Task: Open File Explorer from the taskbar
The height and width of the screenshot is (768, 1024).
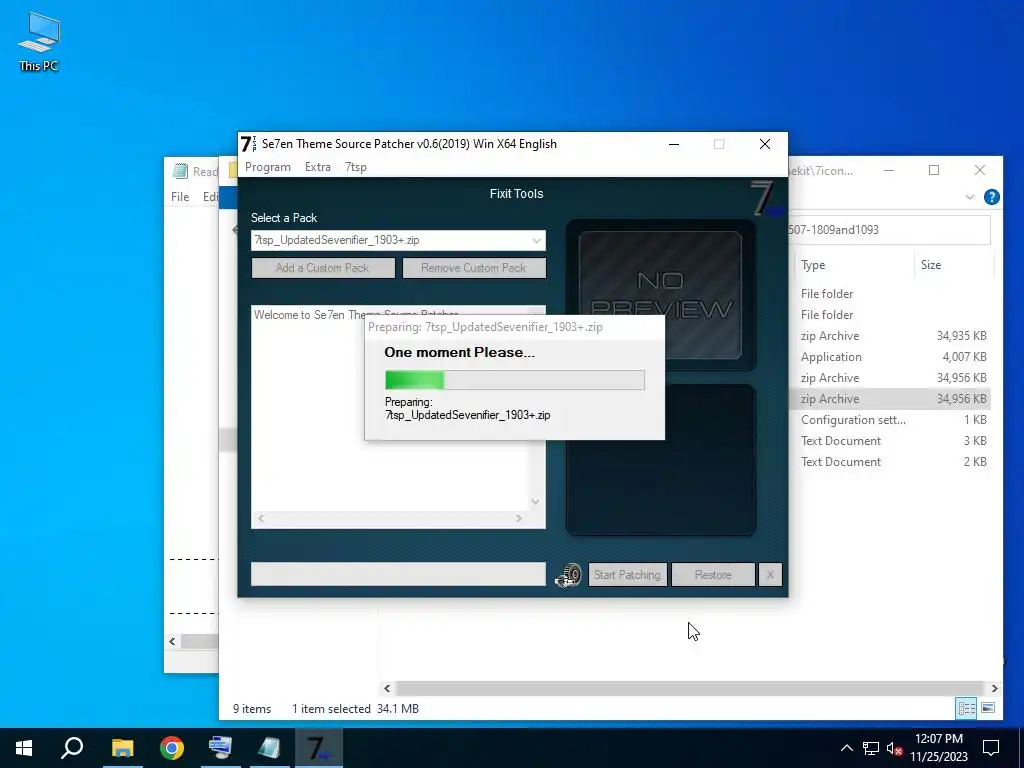Action: 122,748
